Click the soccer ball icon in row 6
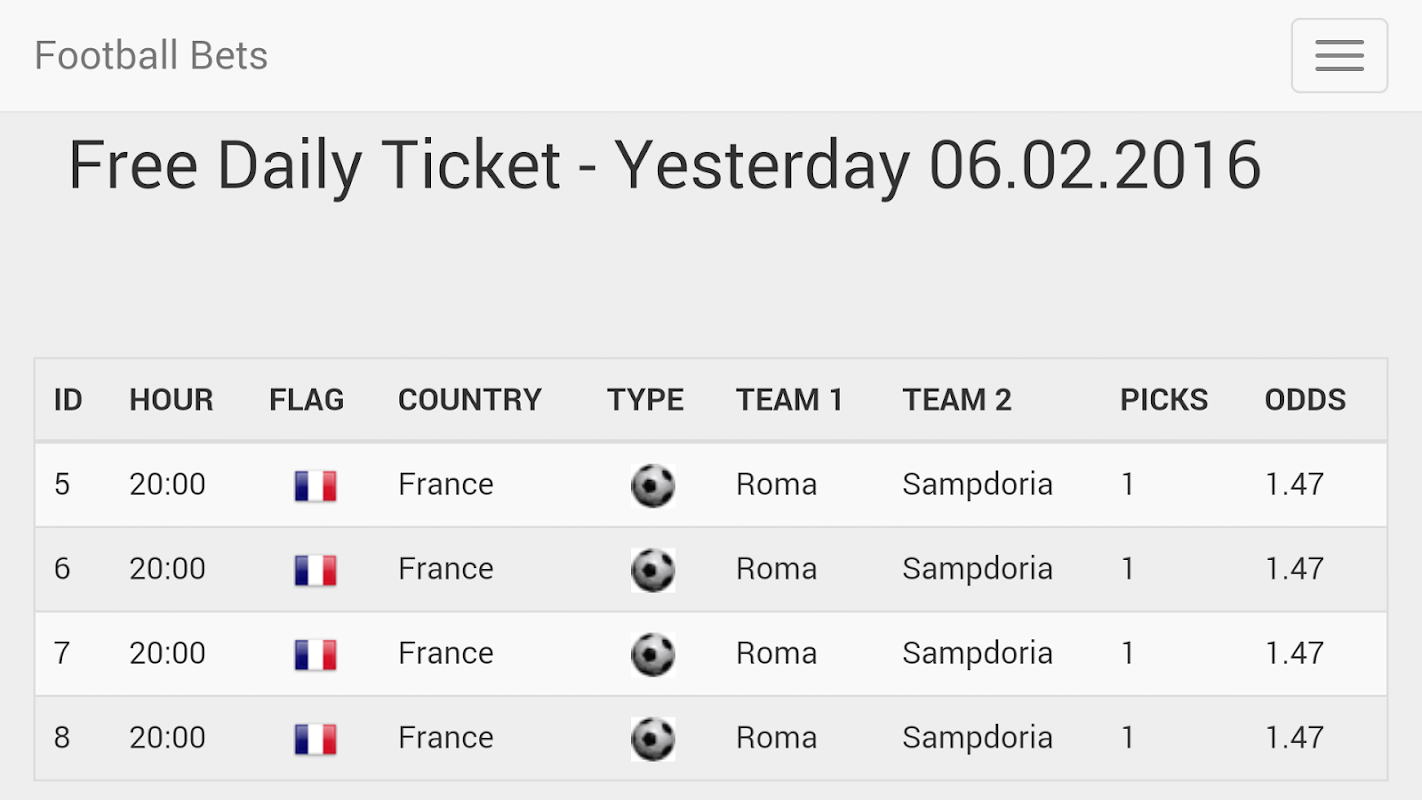1422x800 pixels. point(653,570)
